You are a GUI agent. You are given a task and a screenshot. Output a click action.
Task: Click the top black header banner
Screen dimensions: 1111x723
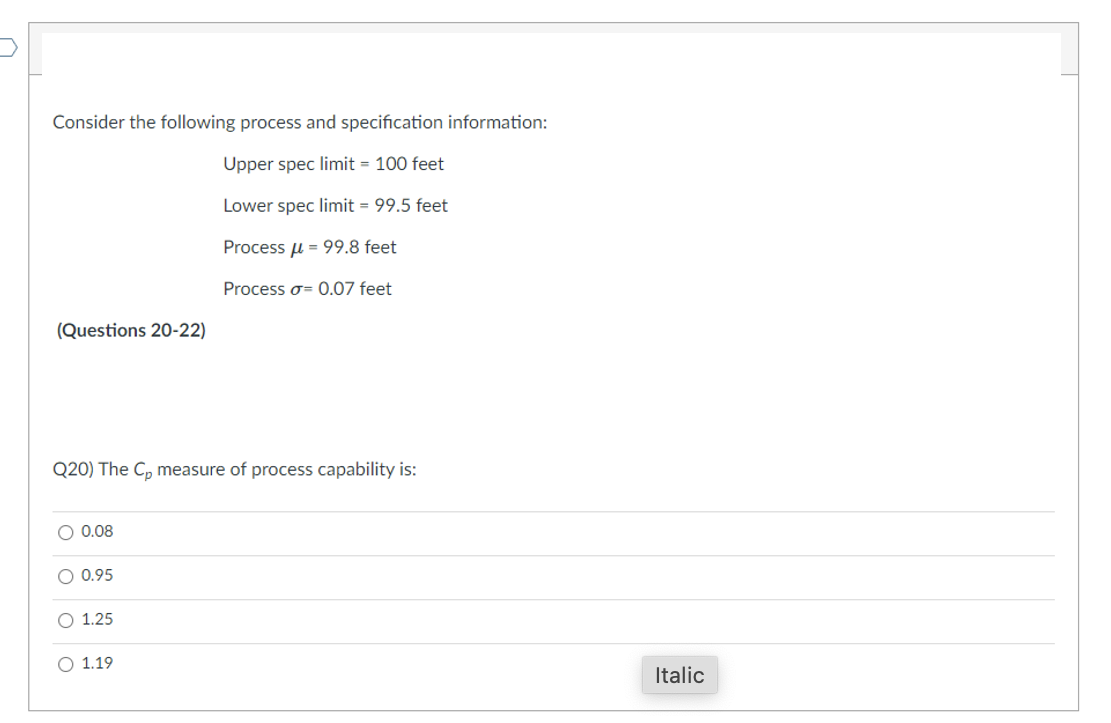[550, 61]
